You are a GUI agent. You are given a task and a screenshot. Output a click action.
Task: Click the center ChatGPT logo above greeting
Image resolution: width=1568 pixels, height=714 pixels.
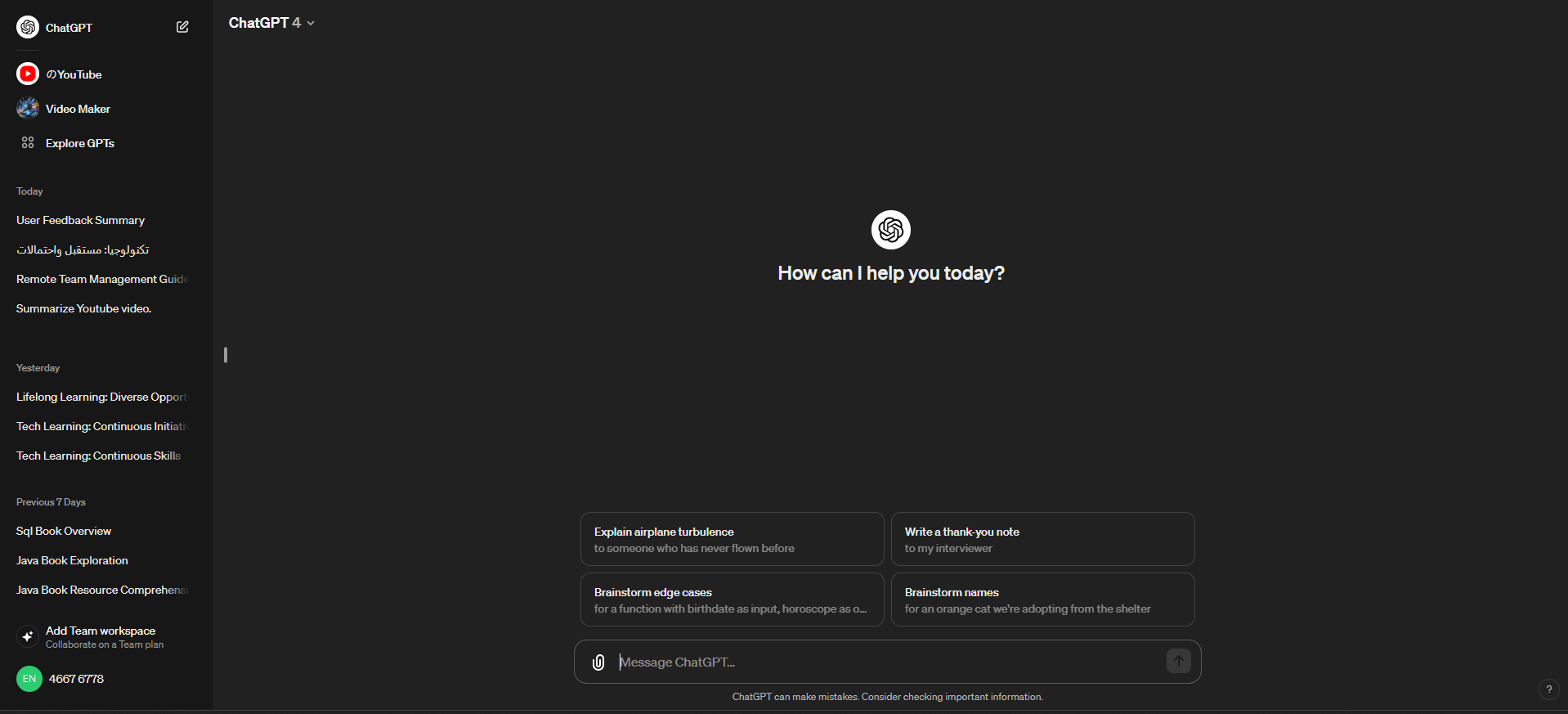[890, 230]
